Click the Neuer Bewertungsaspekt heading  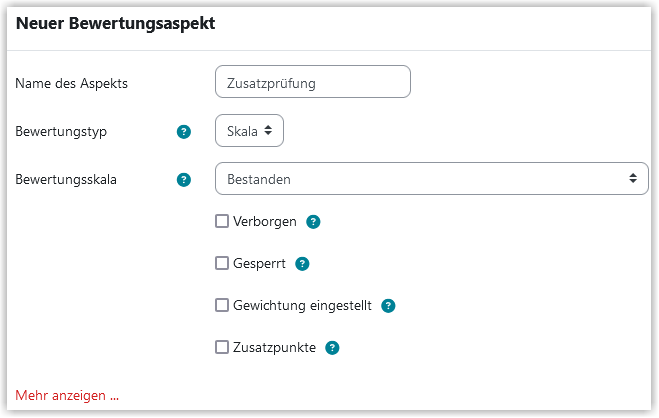coord(116,23)
